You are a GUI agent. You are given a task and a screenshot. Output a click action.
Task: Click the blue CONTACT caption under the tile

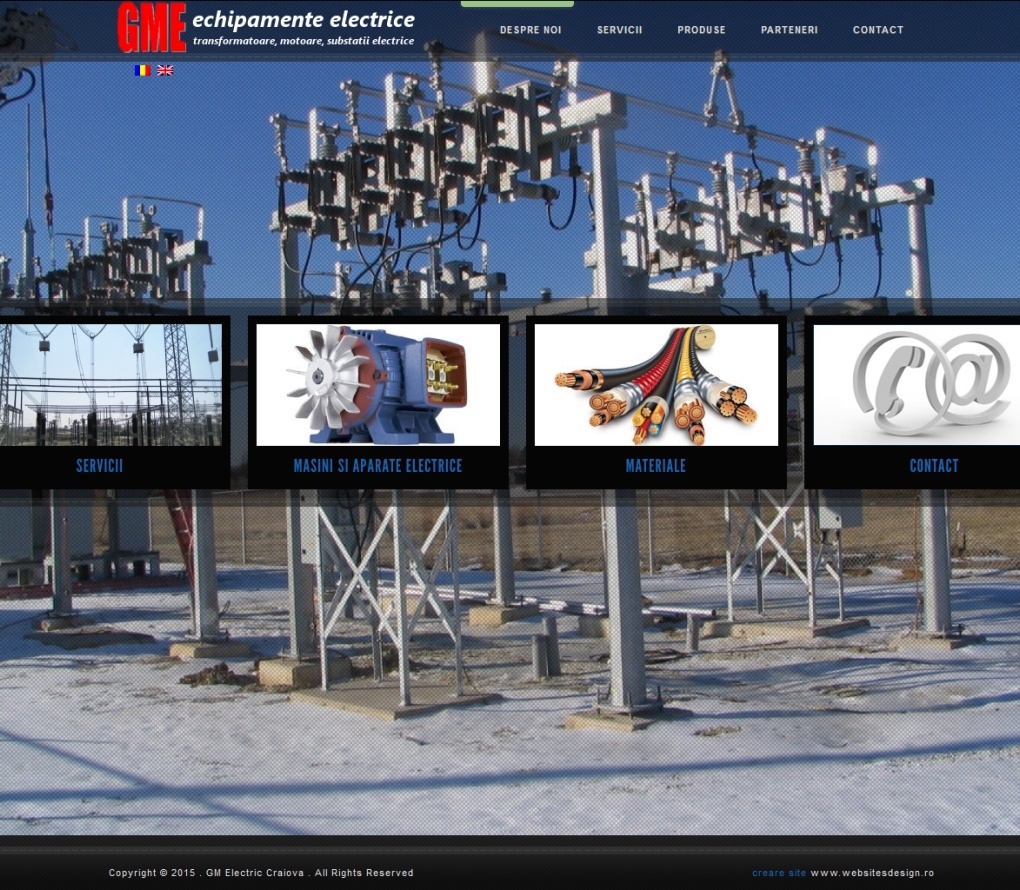pyautogui.click(x=934, y=466)
